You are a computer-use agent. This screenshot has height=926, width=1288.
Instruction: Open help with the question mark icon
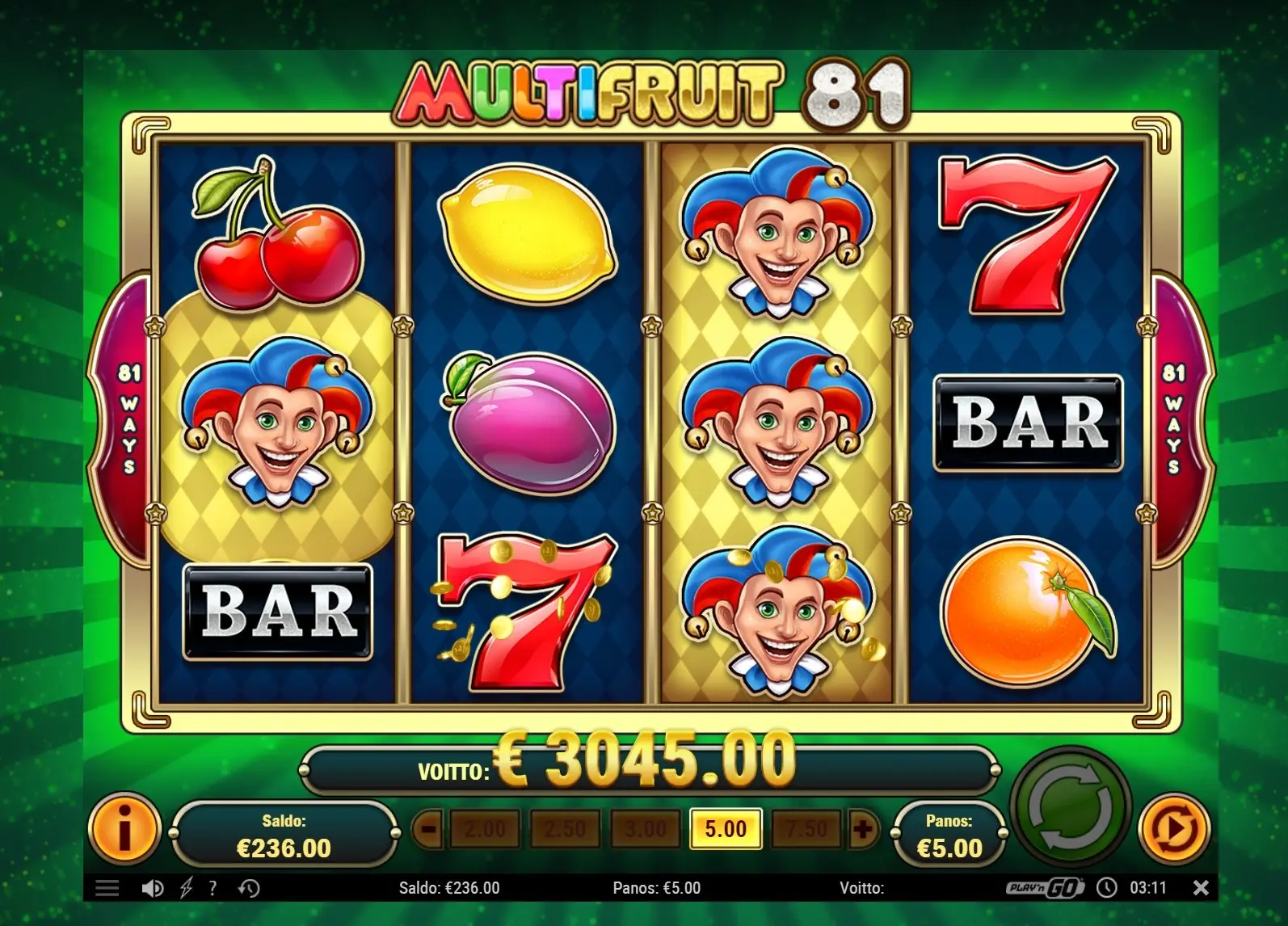[213, 889]
